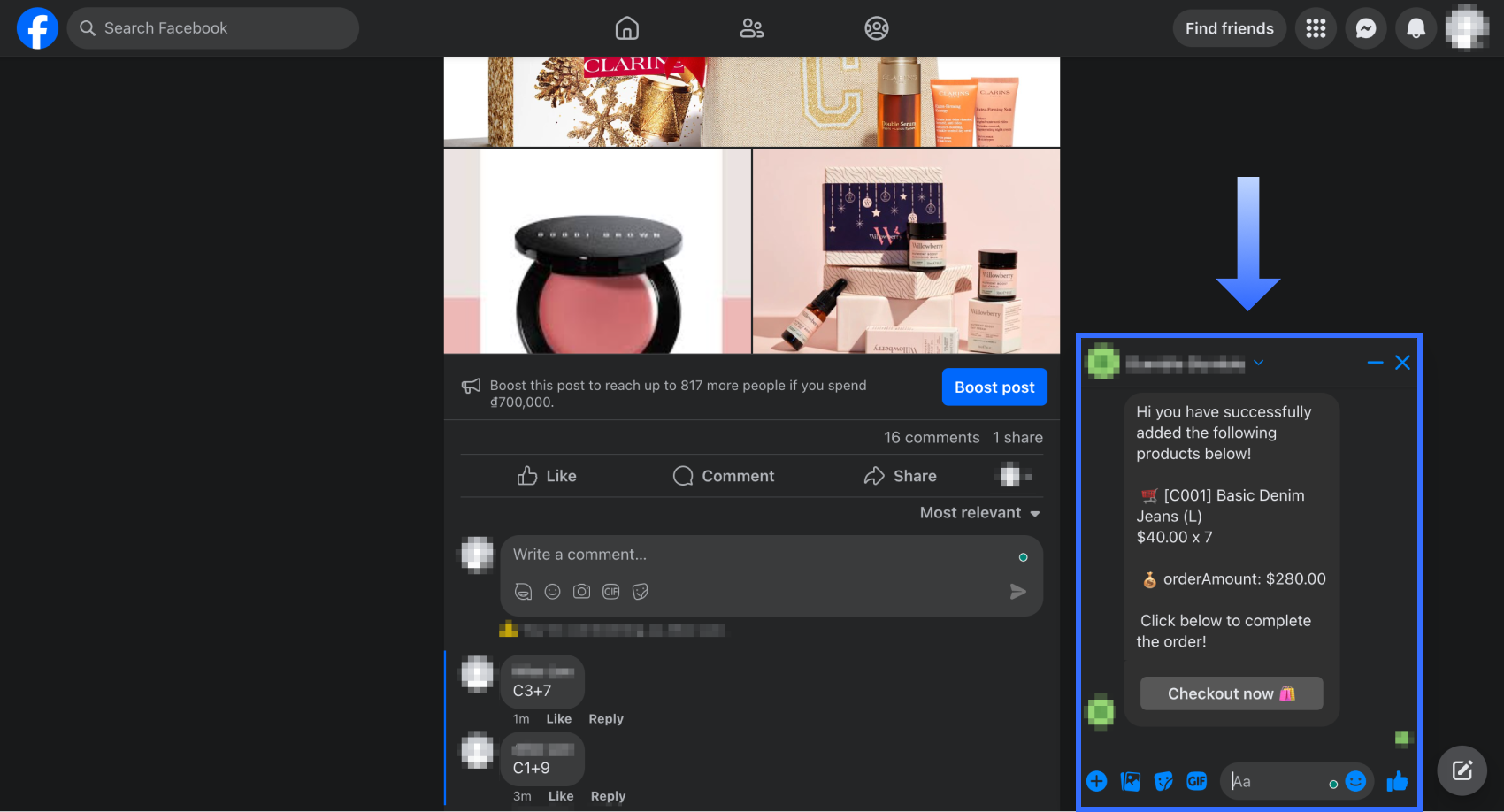The width and height of the screenshot is (1504, 812).
Task: Expand the Most relevant comment sorting
Action: click(x=979, y=513)
